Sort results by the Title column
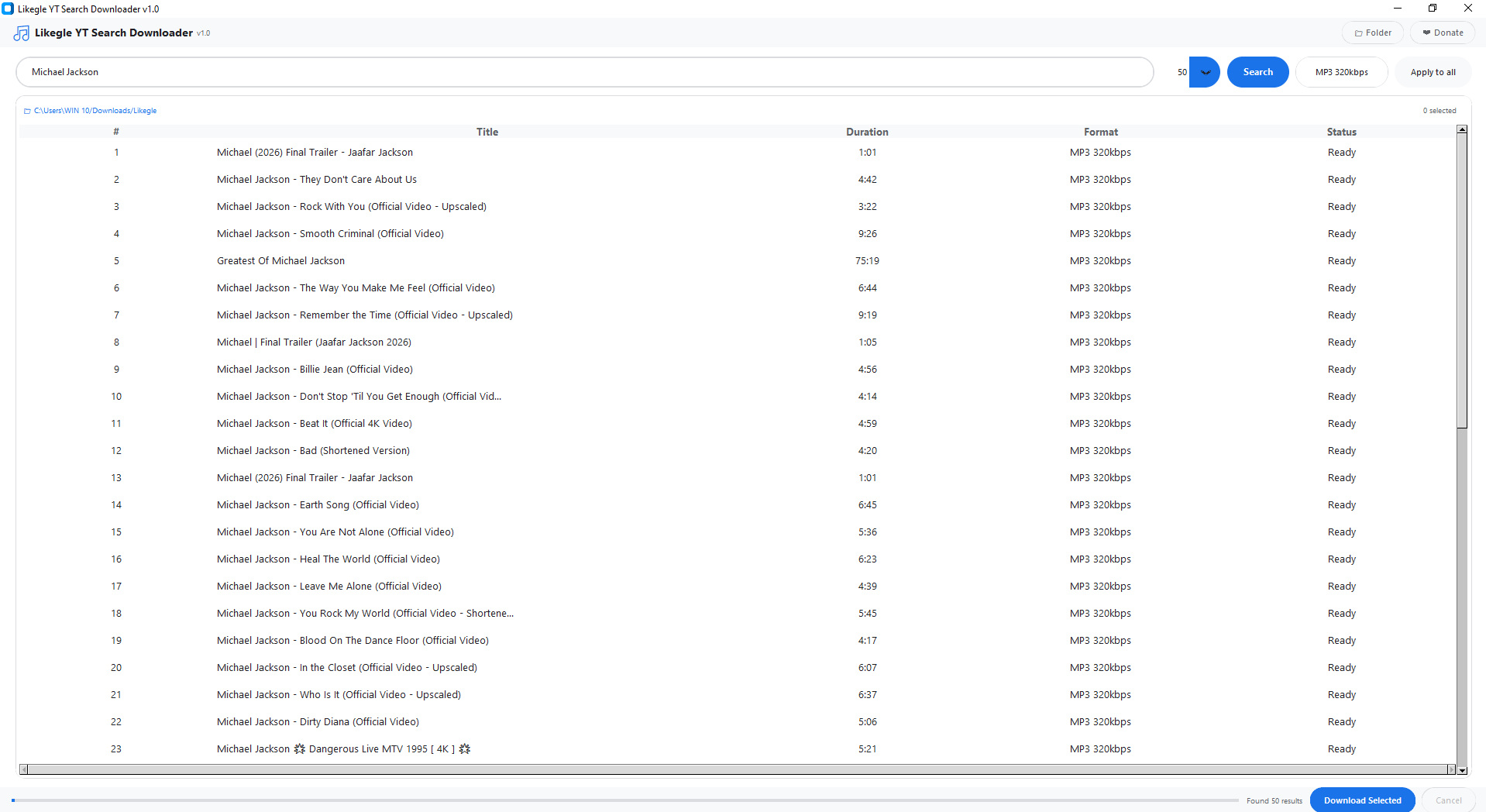The width and height of the screenshot is (1486, 812). pyautogui.click(x=487, y=132)
